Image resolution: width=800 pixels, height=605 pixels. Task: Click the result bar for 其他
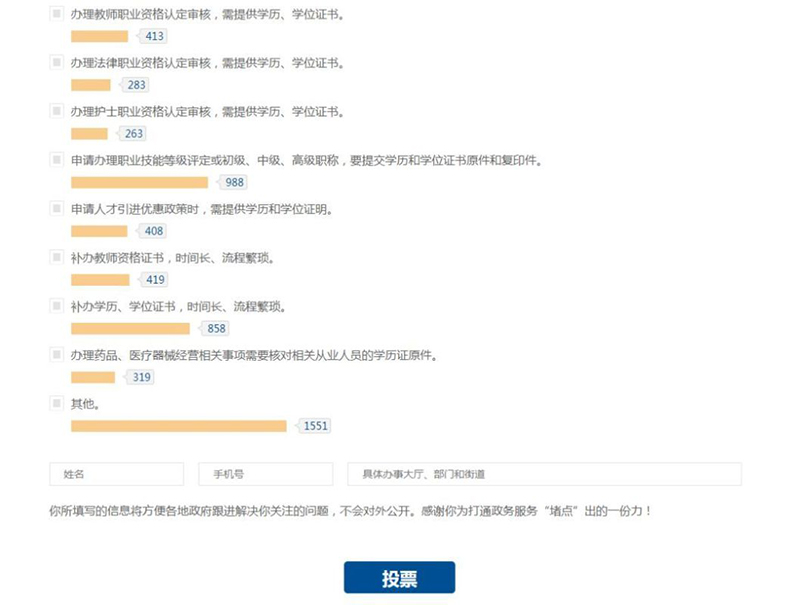179,426
